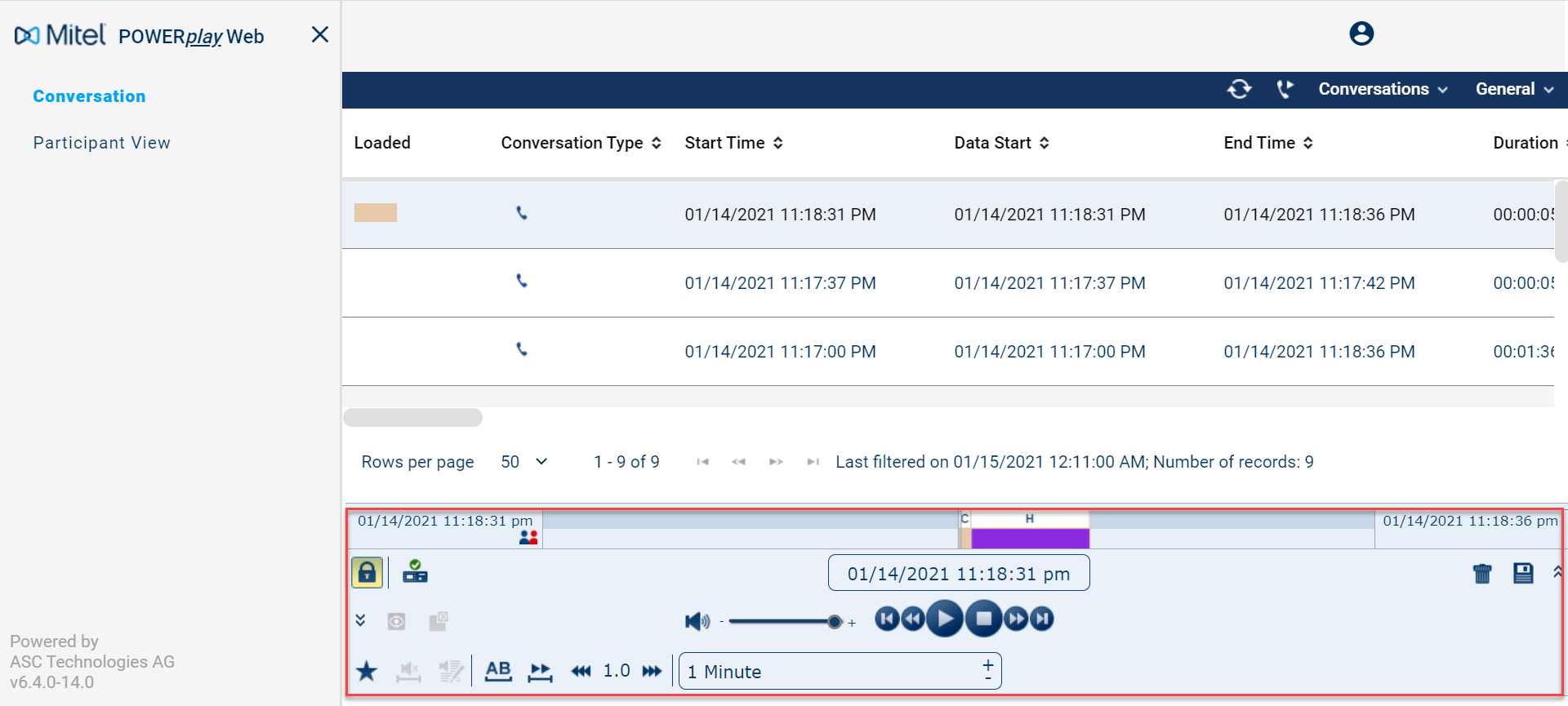The height and width of the screenshot is (706, 1568).
Task: Select Conversation in the sidebar
Action: [x=89, y=96]
